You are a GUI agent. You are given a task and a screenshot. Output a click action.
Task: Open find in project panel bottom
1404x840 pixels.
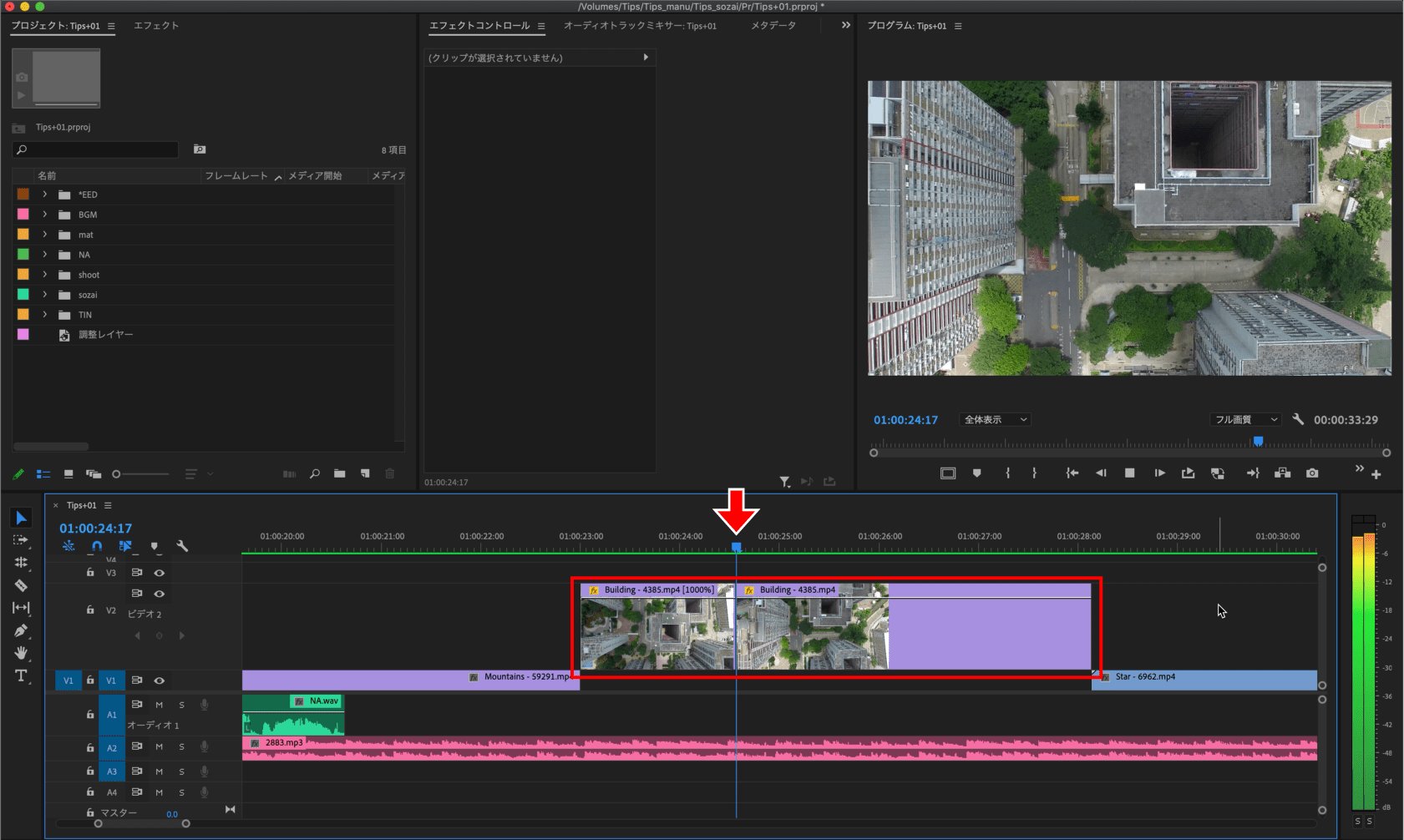pos(315,473)
